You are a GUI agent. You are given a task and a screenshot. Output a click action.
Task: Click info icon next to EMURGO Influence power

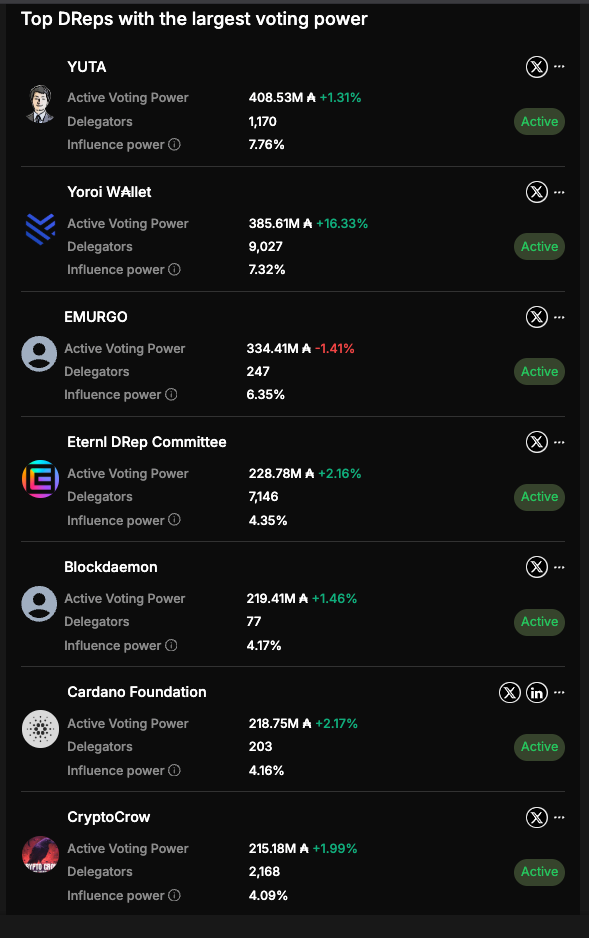point(171,394)
